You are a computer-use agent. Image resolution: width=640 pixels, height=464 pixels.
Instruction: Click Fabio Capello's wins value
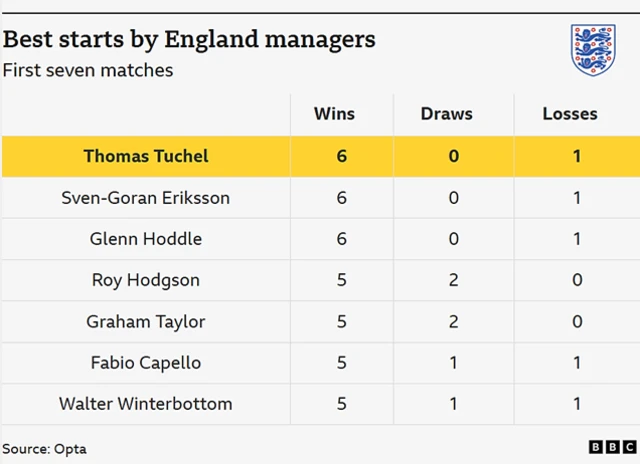pyautogui.click(x=342, y=363)
